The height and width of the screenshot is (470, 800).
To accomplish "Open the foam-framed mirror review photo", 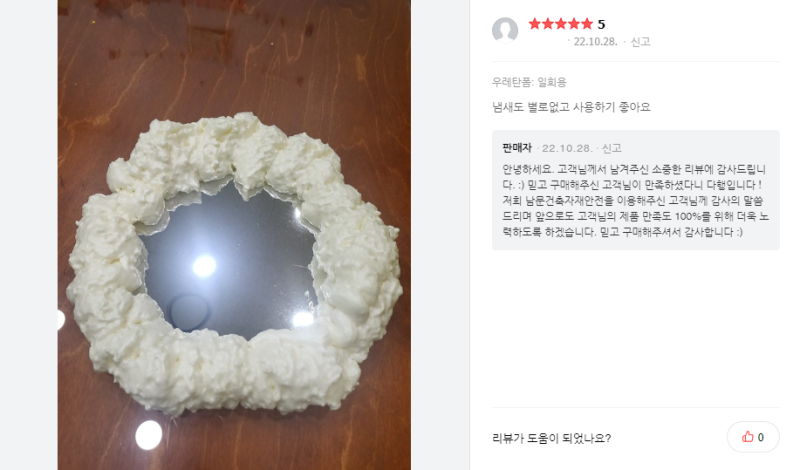I will pos(234,235).
